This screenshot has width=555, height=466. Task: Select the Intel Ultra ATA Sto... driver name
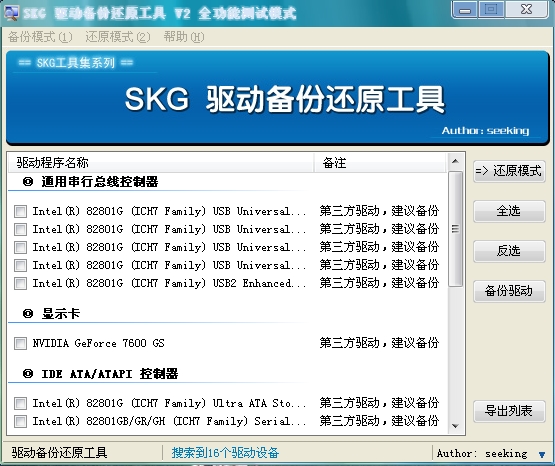pyautogui.click(x=169, y=403)
